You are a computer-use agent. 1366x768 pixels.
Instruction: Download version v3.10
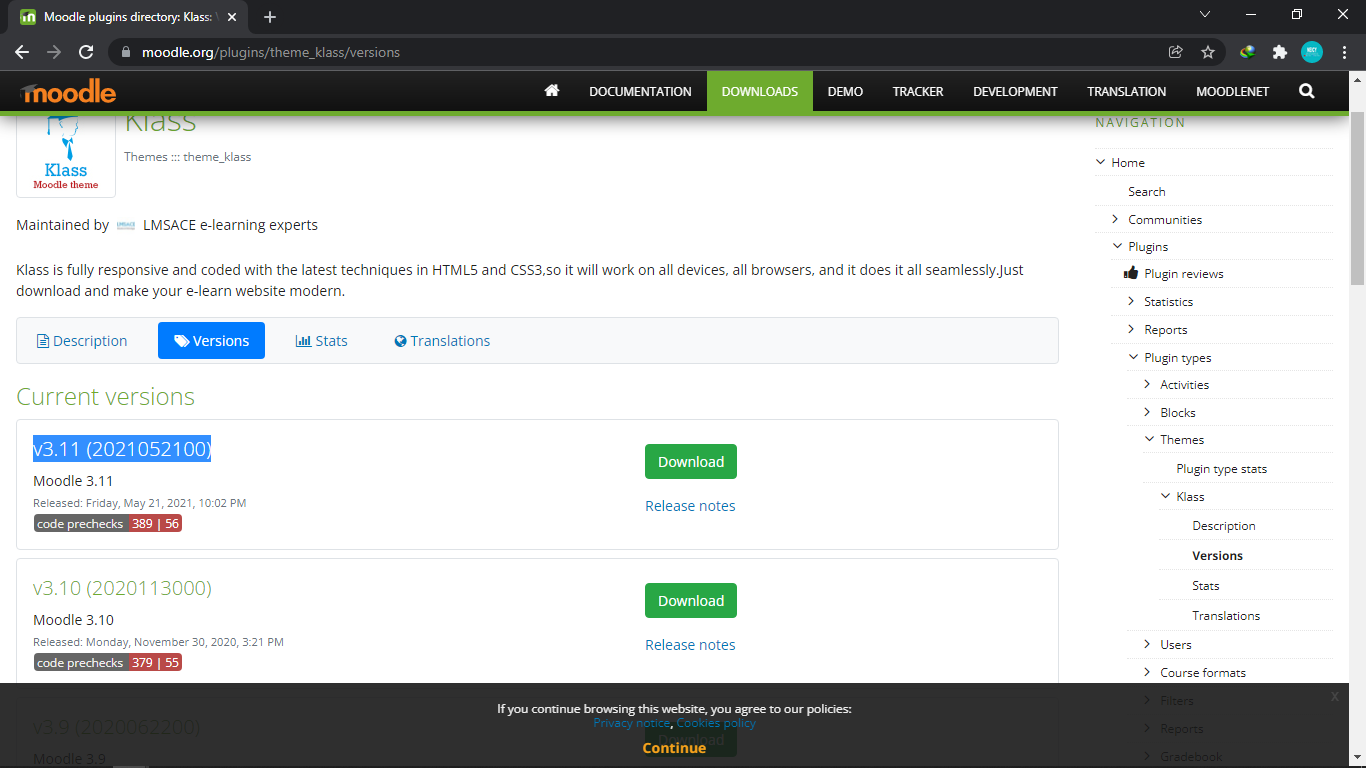[x=691, y=601]
